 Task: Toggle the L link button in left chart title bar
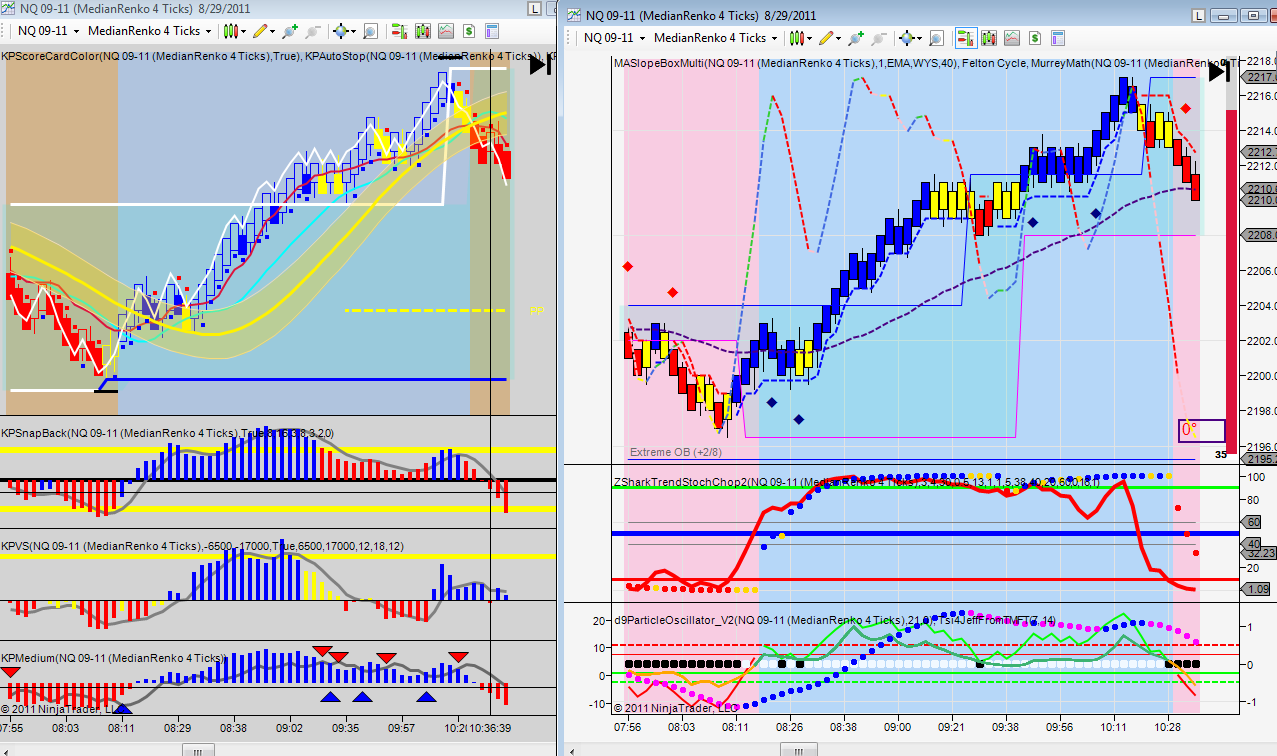pos(533,9)
